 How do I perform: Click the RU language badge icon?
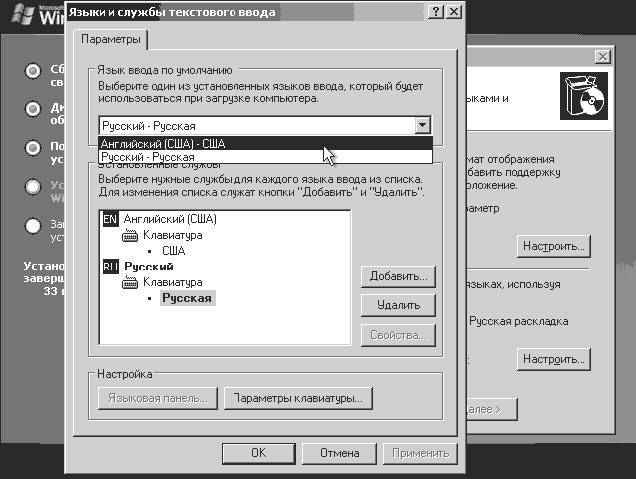click(x=110, y=267)
